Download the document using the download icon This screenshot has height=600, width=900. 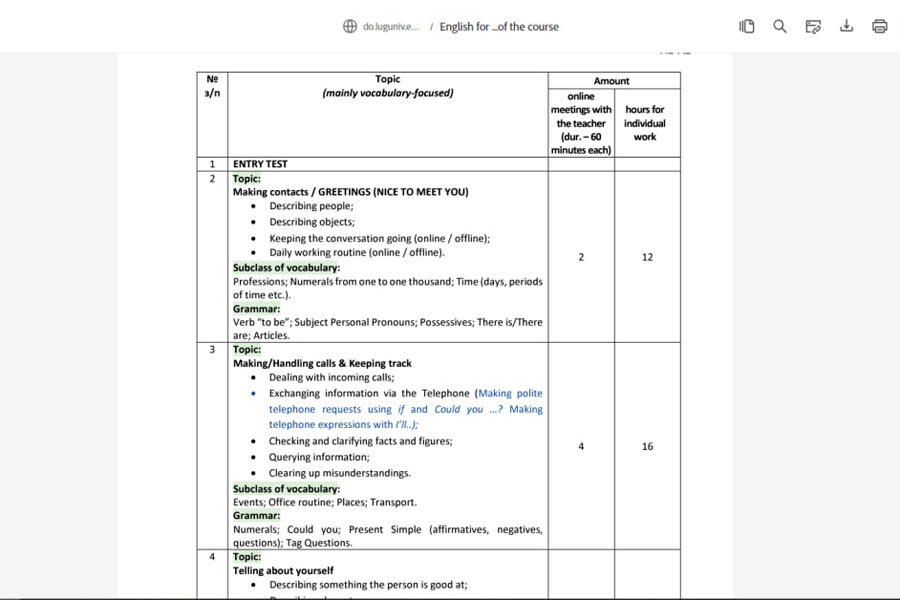(x=846, y=27)
